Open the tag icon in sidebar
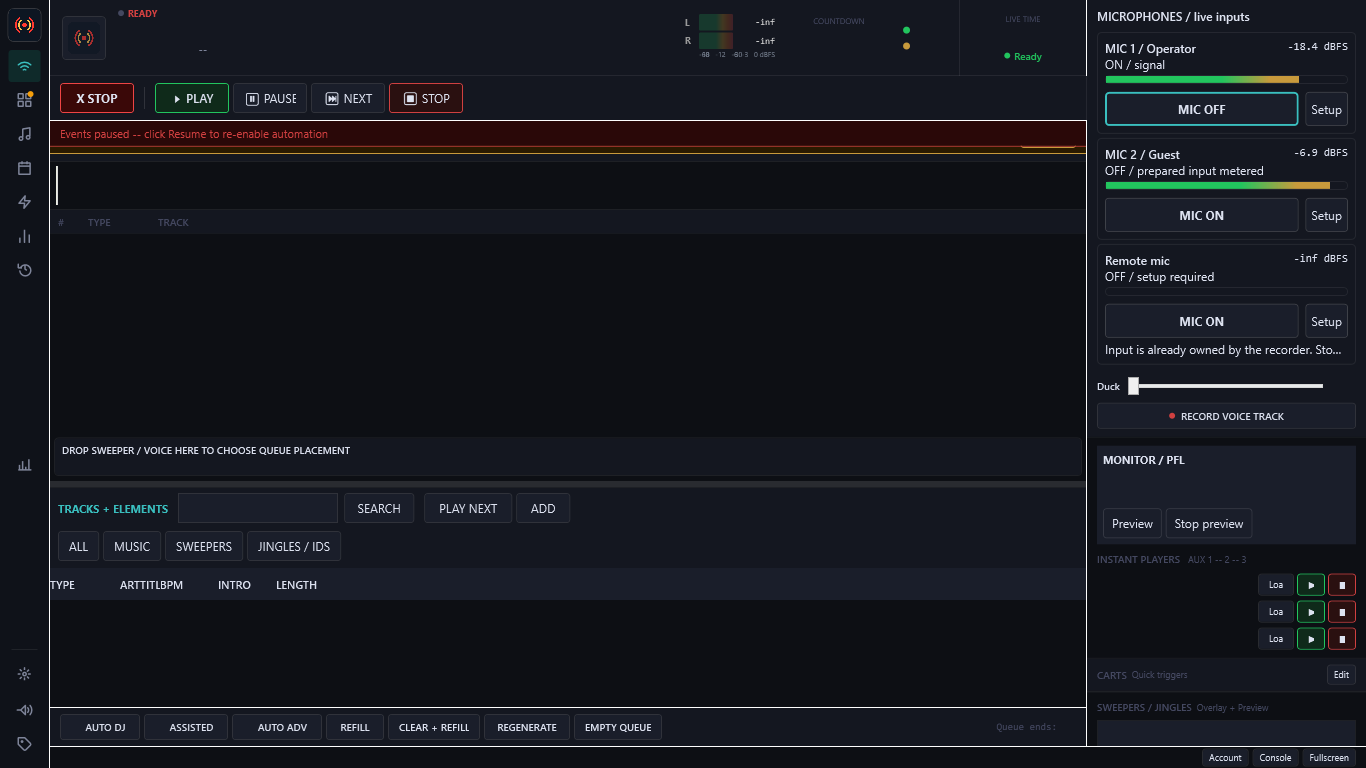The height and width of the screenshot is (768, 1366). (x=24, y=744)
